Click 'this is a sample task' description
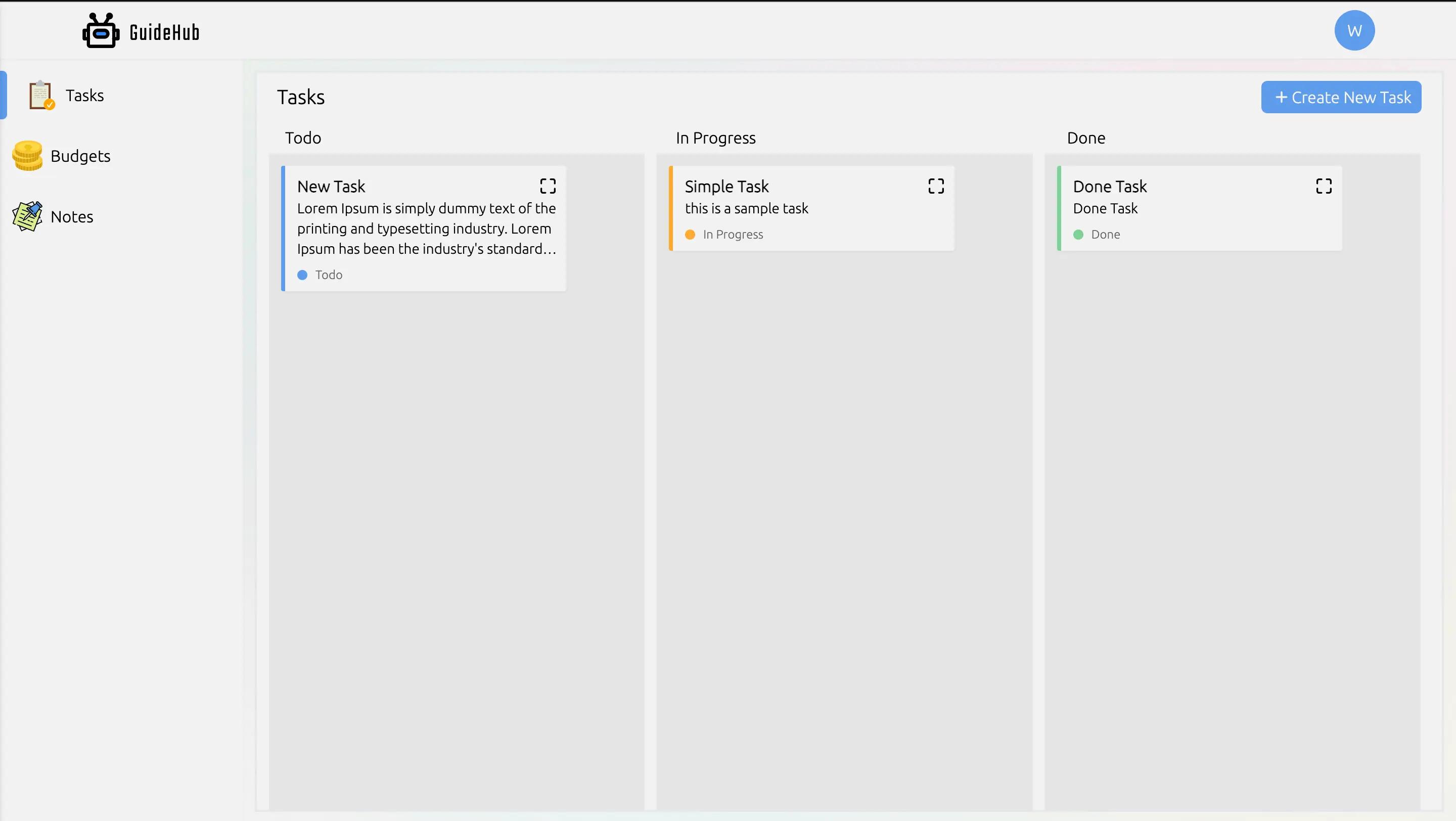This screenshot has width=1456, height=821. coord(747,208)
